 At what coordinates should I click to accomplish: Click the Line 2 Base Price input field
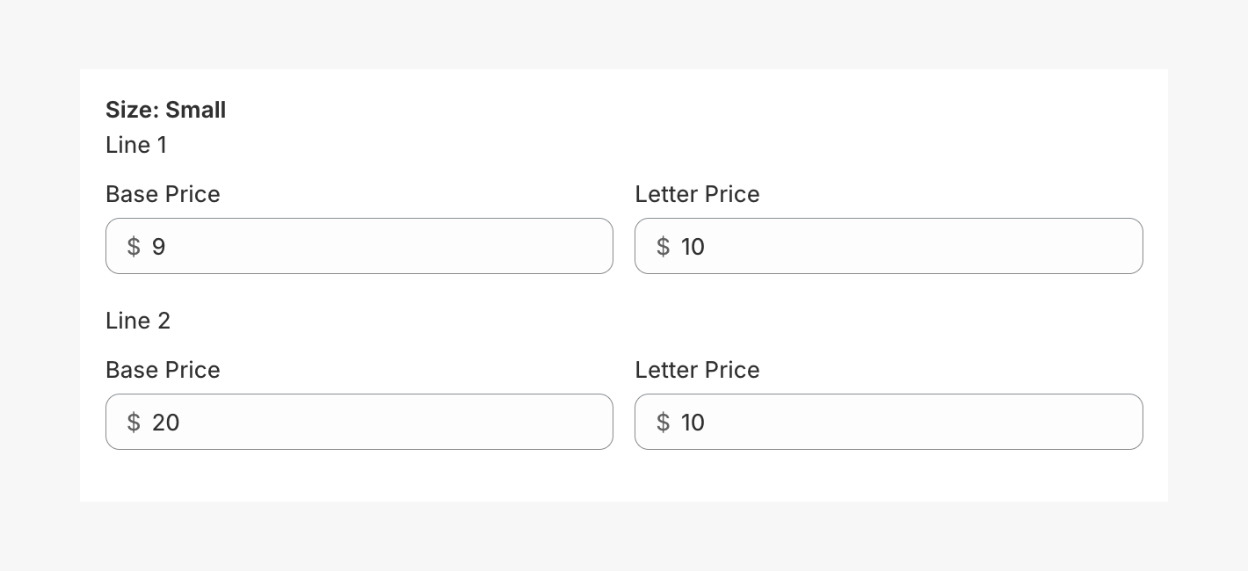coord(380,422)
